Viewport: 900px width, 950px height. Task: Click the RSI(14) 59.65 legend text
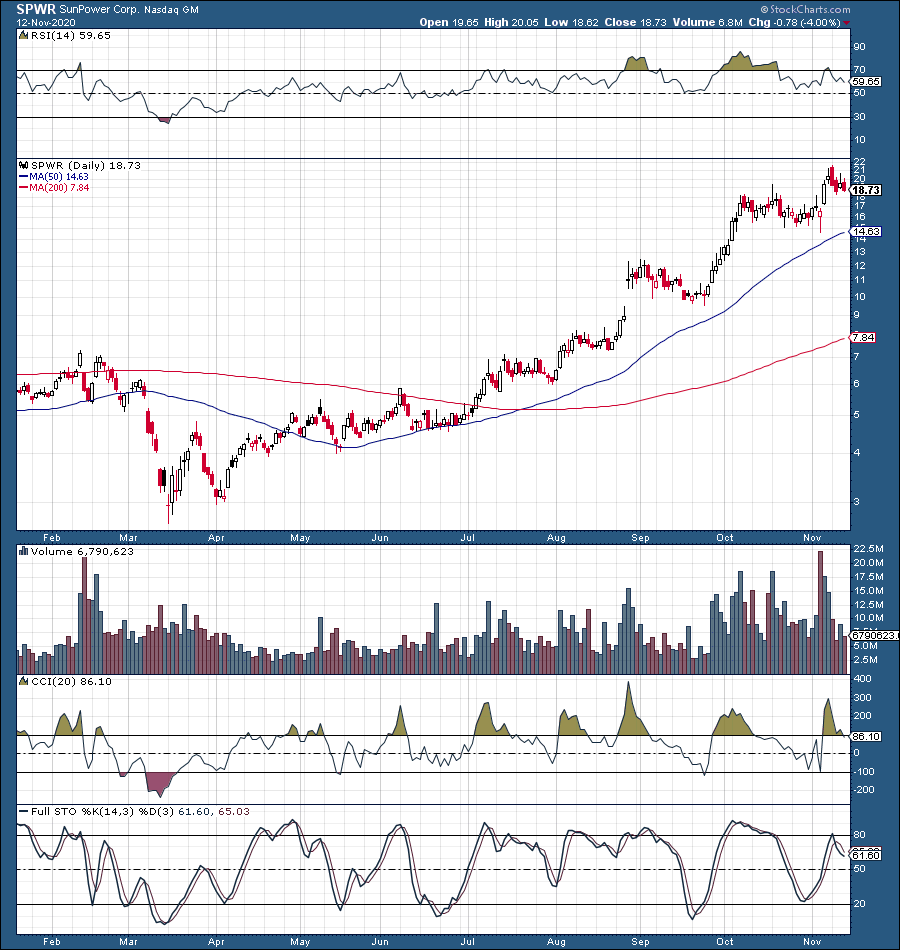(71, 36)
